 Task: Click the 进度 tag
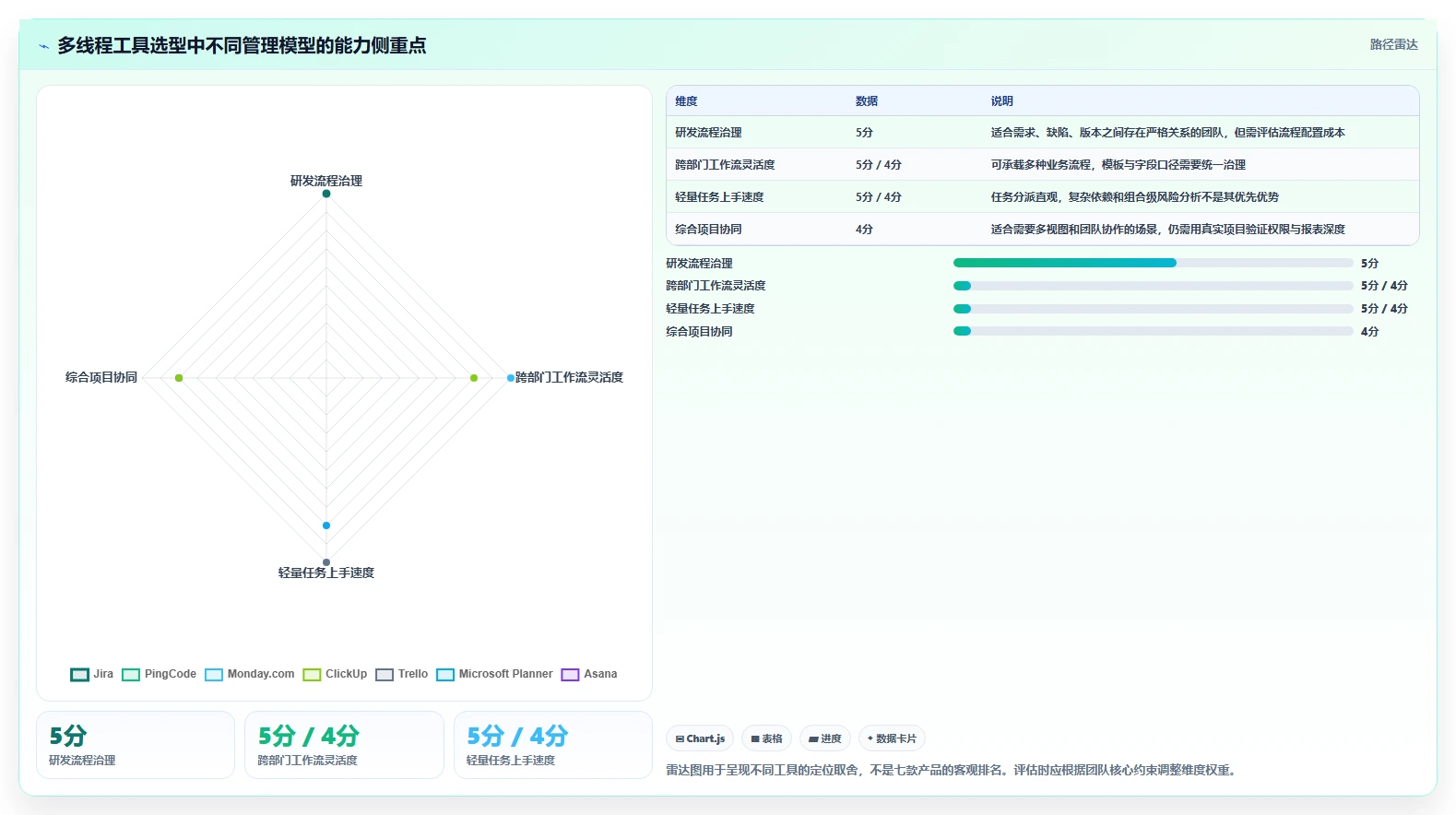[825, 738]
